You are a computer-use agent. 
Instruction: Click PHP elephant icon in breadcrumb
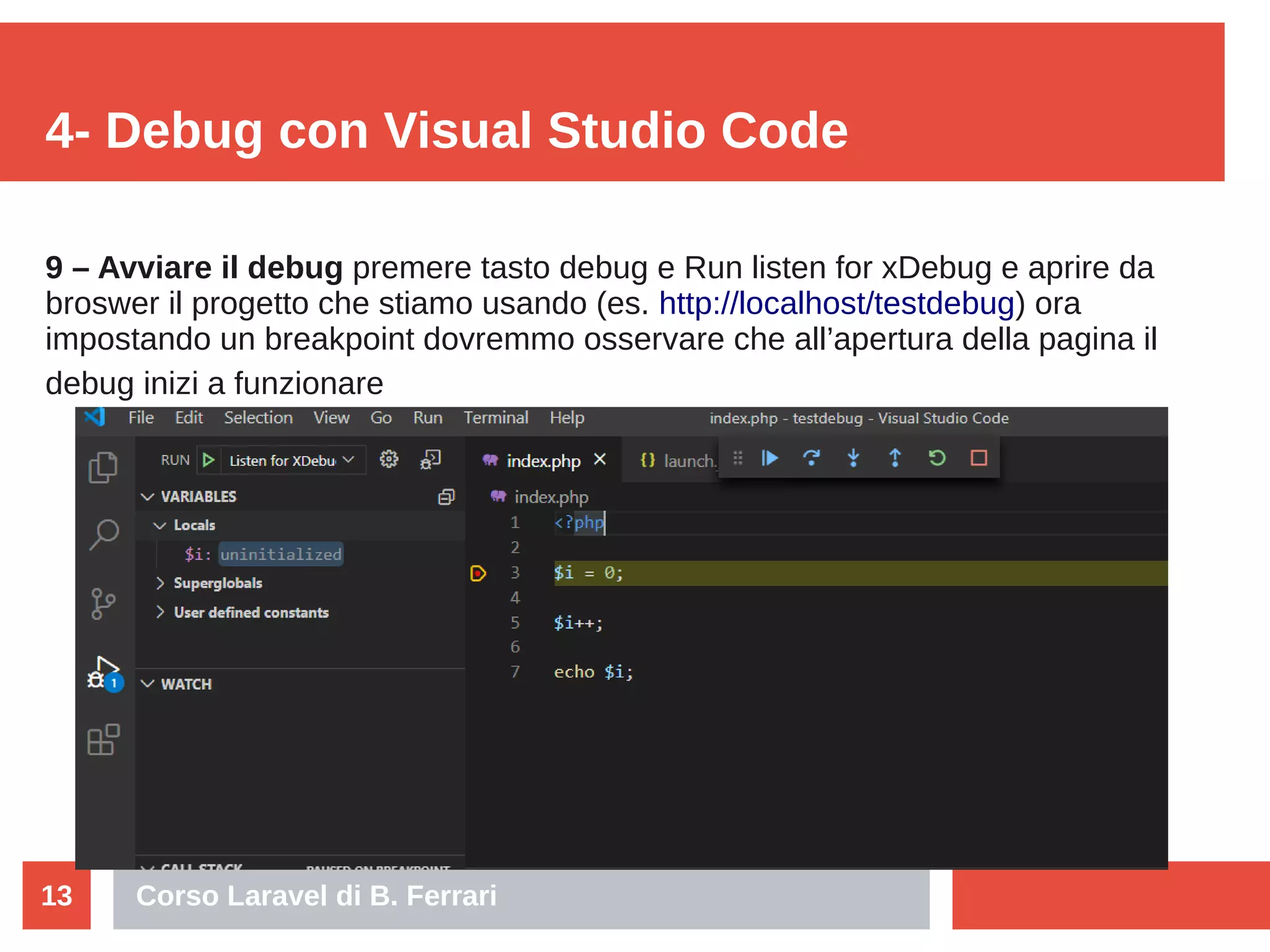pos(499,496)
